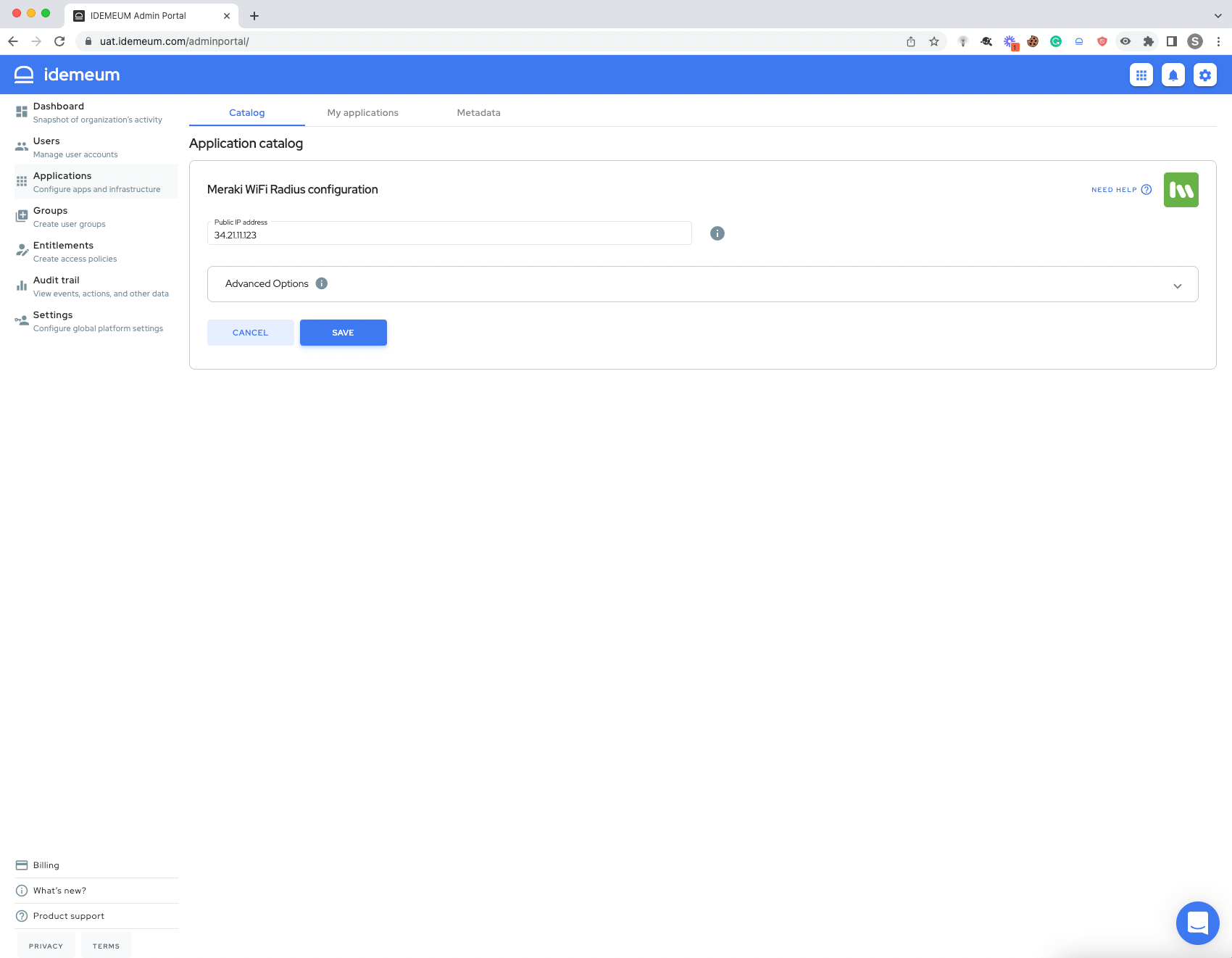Click the What's new info icon

coord(22,891)
